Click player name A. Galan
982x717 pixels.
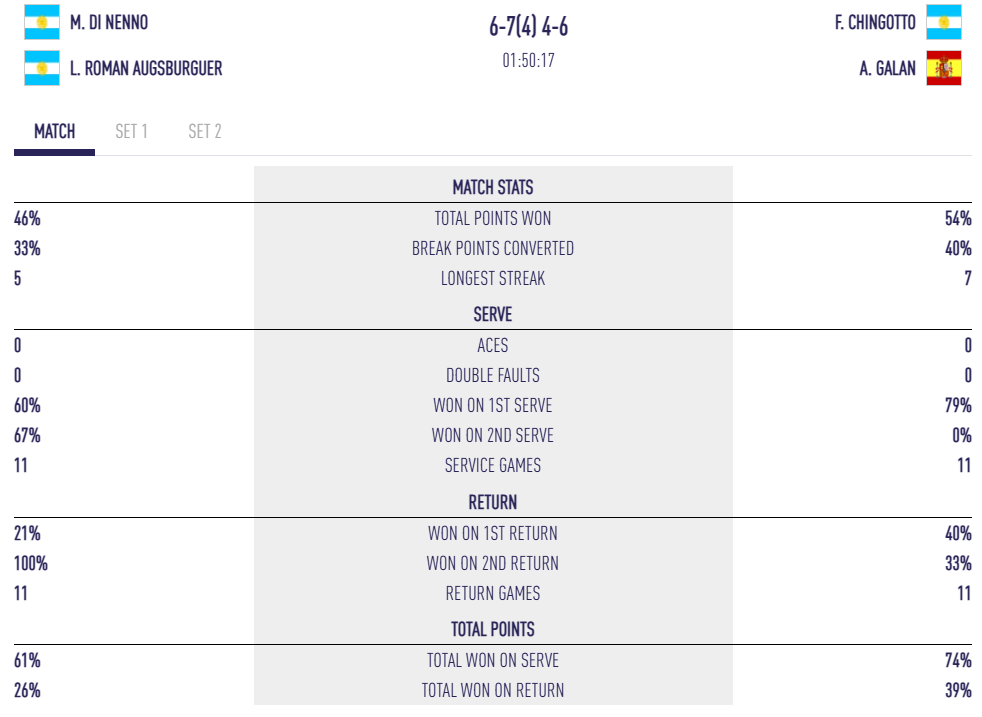[887, 68]
